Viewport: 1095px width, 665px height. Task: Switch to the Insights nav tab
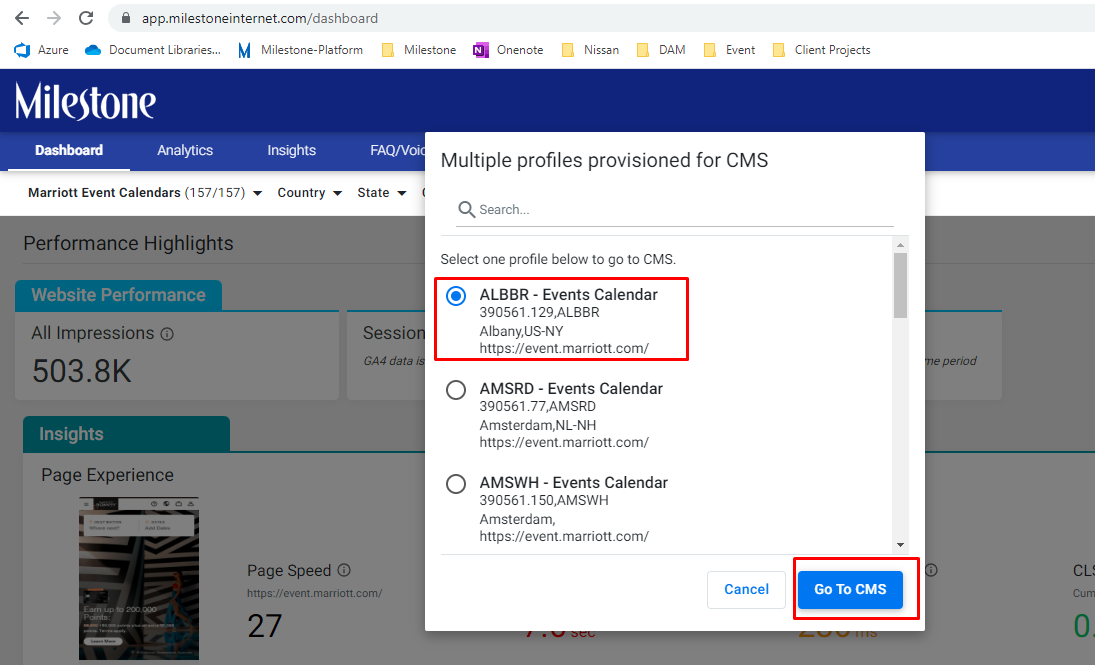[x=291, y=150]
